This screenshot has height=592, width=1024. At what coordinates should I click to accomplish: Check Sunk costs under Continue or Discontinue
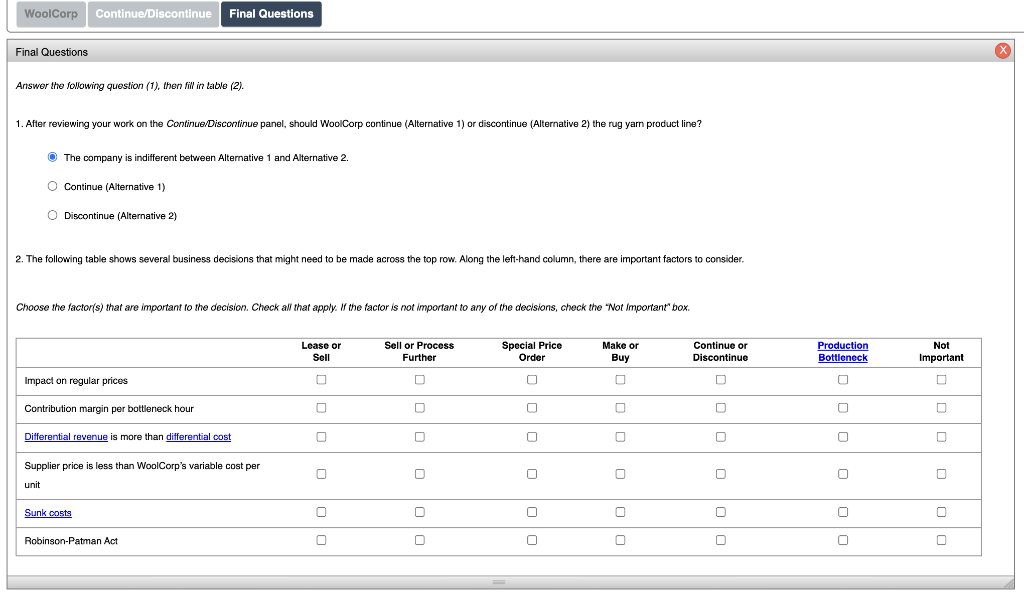(x=720, y=511)
